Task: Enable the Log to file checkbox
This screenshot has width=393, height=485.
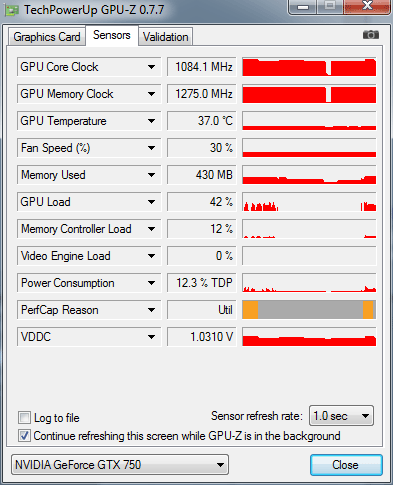Action: coord(24,417)
